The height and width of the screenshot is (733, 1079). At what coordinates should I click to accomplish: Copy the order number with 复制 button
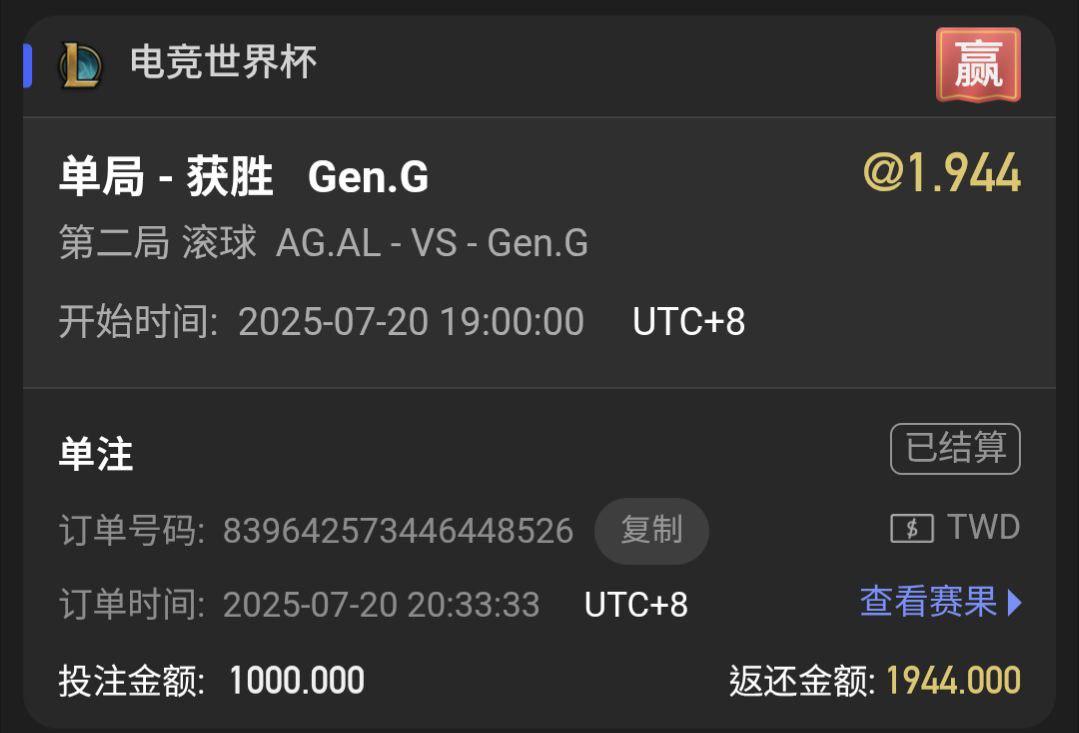(x=651, y=531)
